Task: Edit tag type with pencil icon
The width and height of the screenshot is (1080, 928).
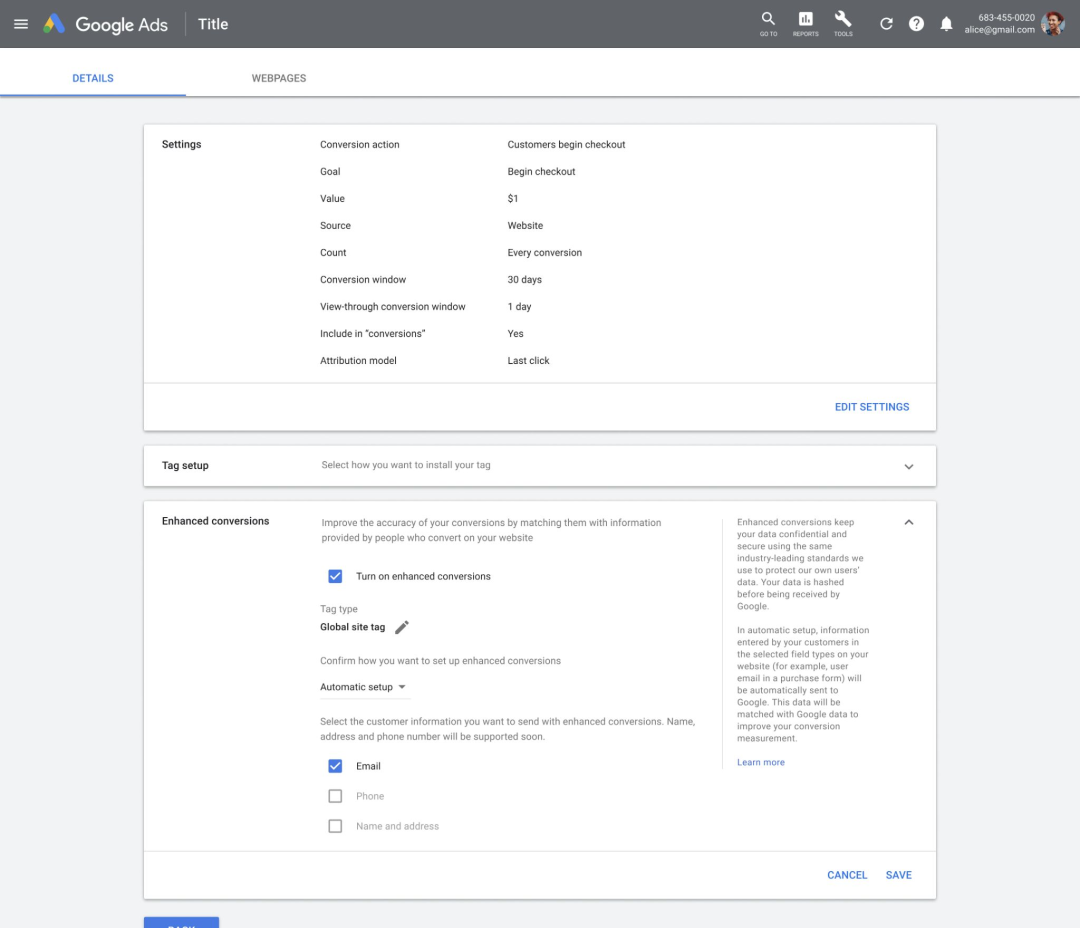Action: pos(402,627)
